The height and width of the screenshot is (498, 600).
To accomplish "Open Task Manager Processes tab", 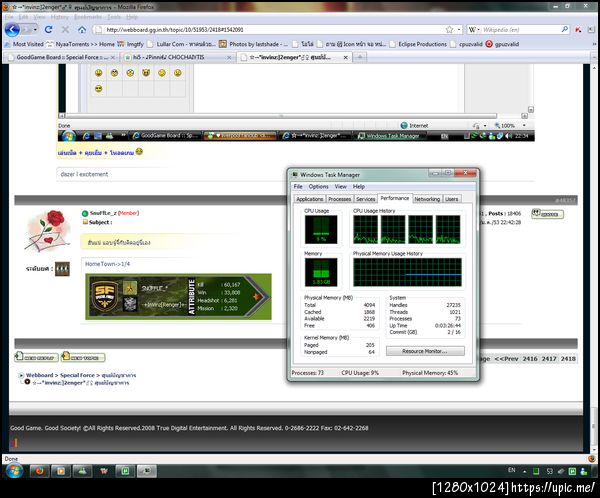I will [339, 199].
